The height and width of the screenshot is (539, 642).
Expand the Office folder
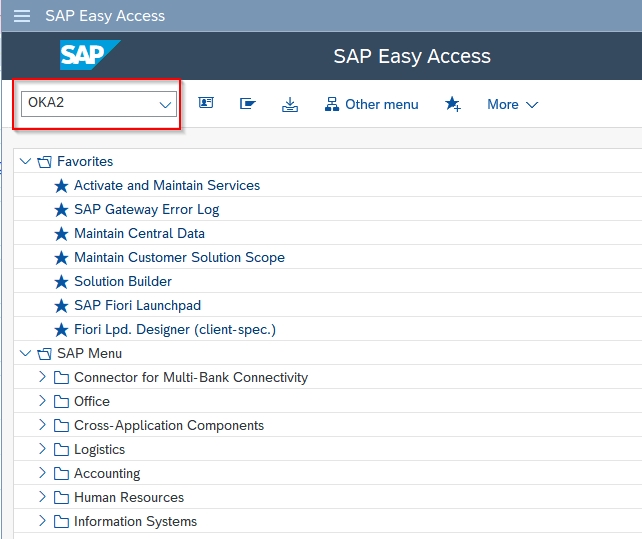click(42, 401)
